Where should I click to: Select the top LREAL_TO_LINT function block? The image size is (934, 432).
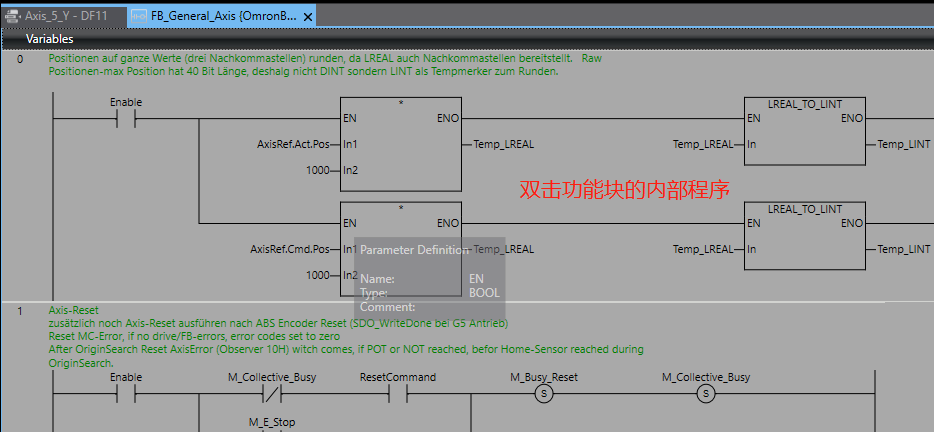(805, 132)
